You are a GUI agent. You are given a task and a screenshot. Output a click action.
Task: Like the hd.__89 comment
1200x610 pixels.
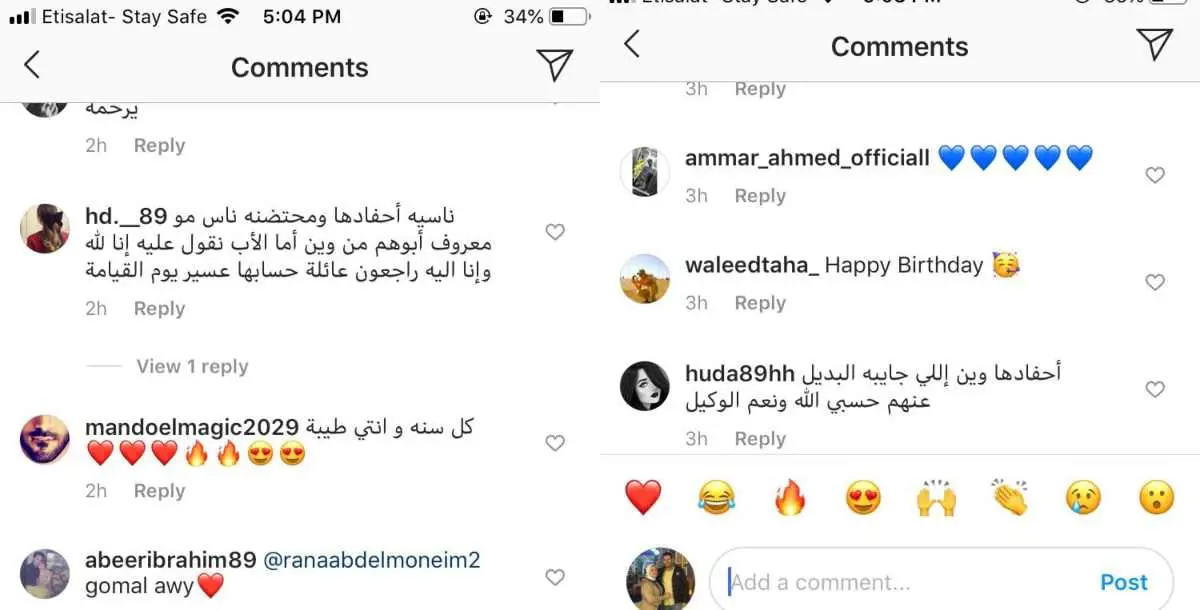pyautogui.click(x=555, y=232)
